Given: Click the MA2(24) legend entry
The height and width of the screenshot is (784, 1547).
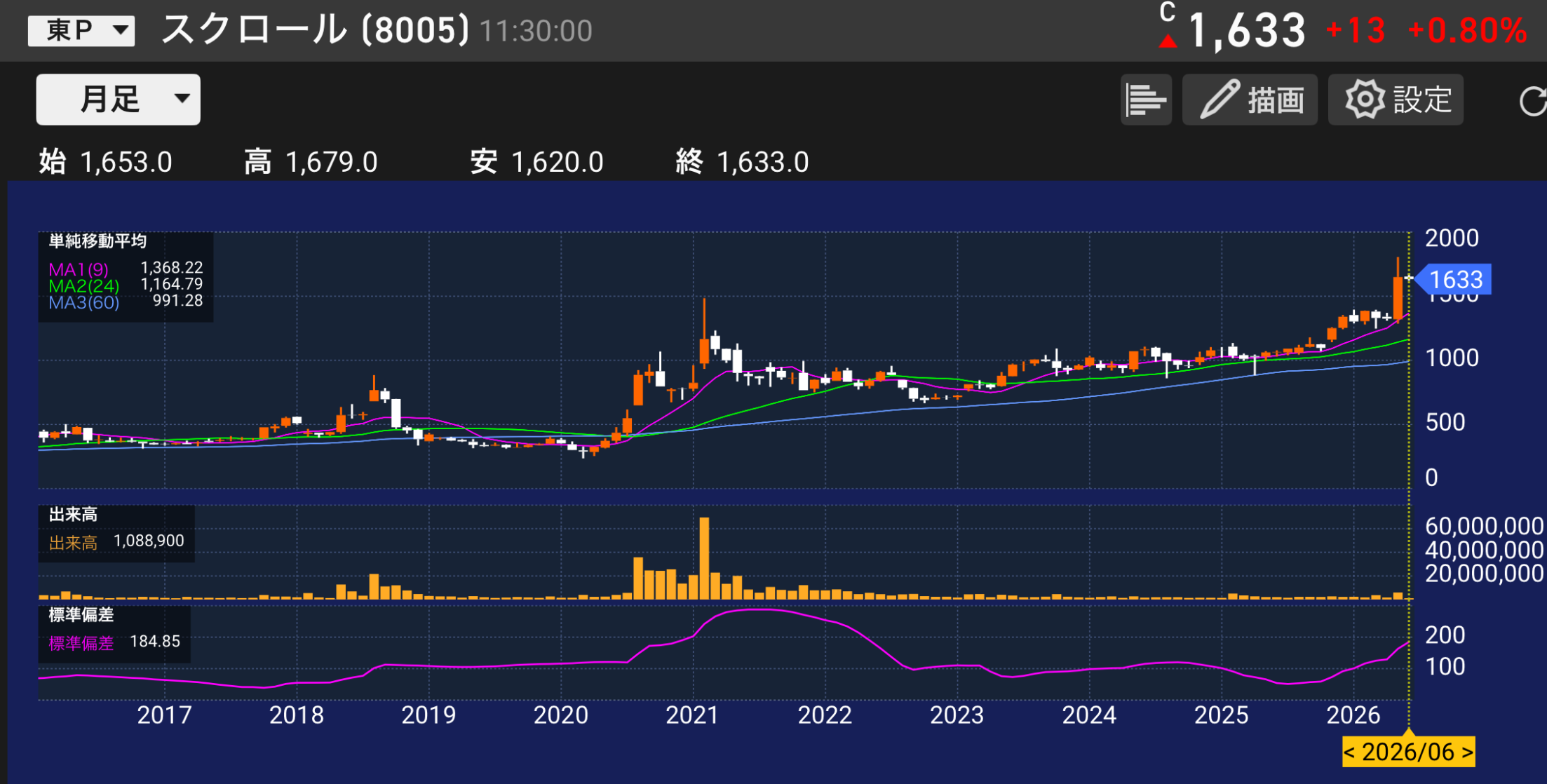Looking at the screenshot, I should point(84,286).
